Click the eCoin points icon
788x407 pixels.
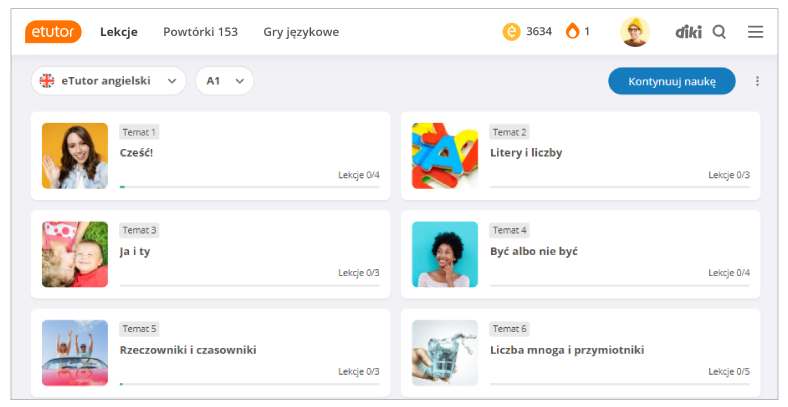click(x=512, y=32)
